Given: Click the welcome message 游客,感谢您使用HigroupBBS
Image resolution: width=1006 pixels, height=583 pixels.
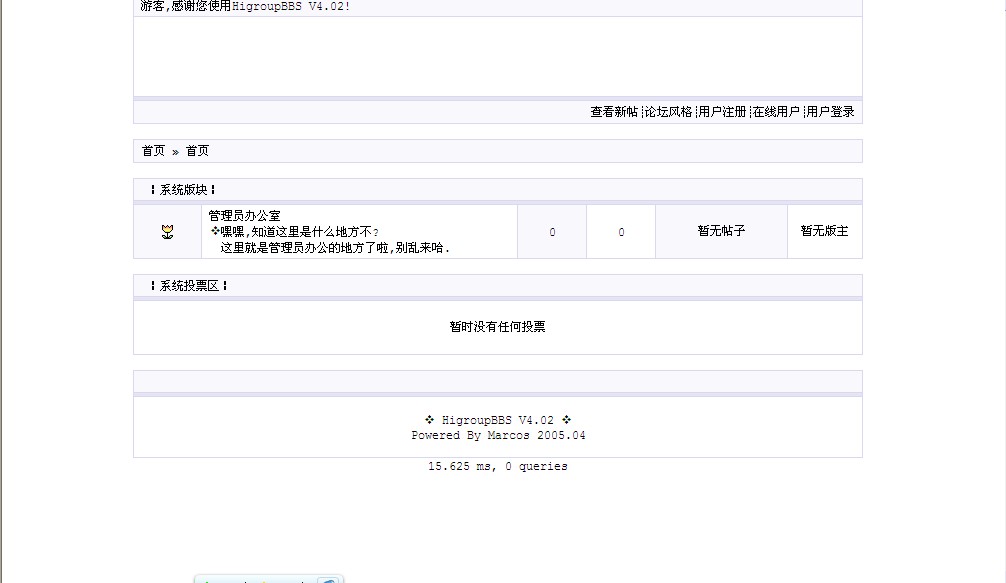Looking at the screenshot, I should click(245, 6).
